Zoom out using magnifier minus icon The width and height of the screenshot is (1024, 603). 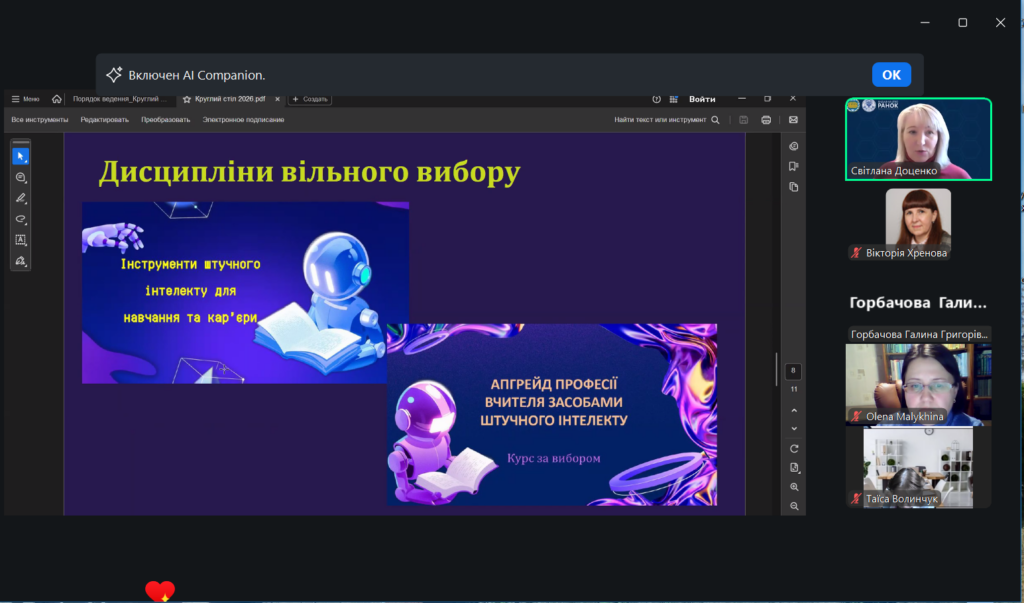[794, 506]
